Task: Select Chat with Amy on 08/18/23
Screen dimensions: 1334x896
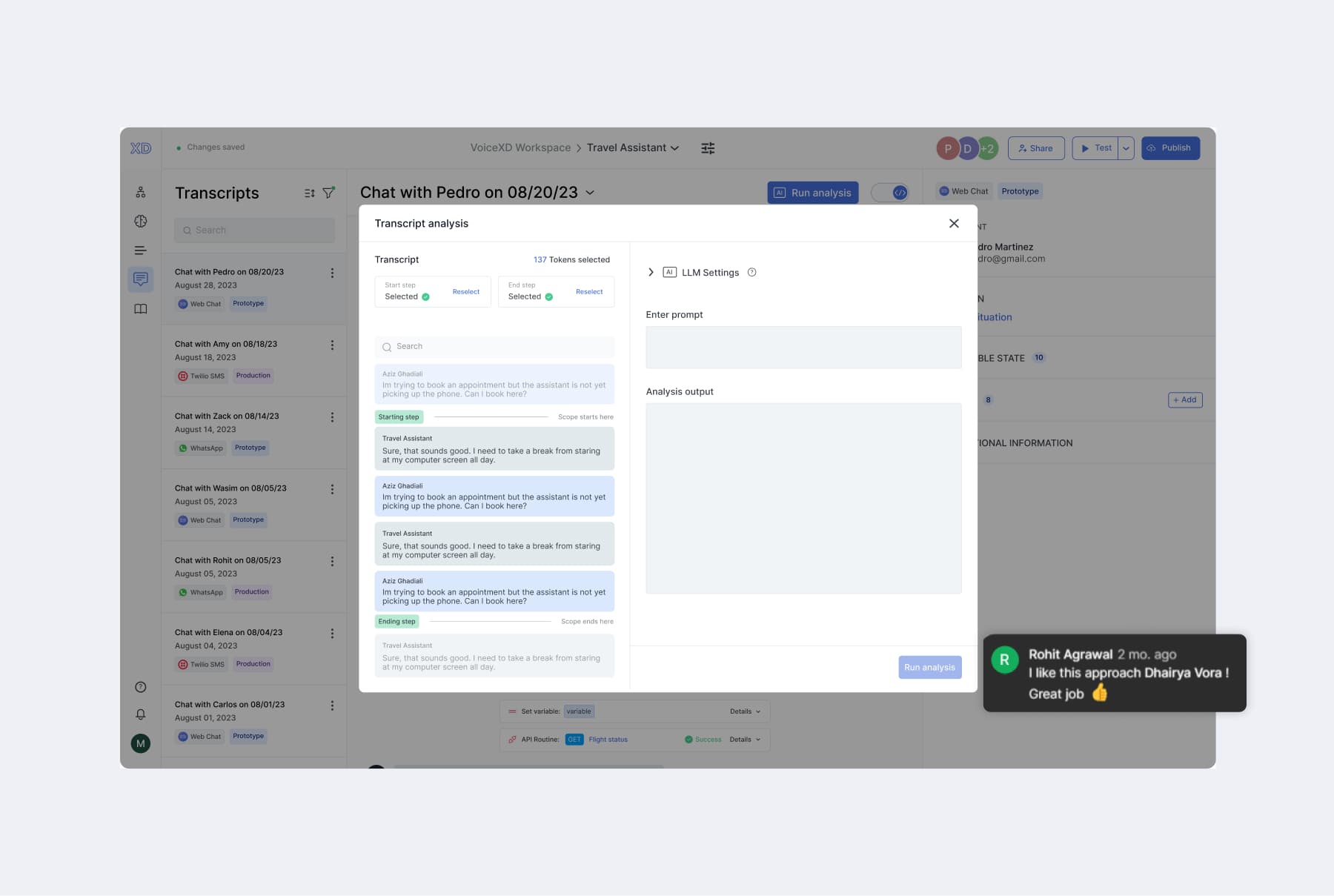Action: click(226, 344)
